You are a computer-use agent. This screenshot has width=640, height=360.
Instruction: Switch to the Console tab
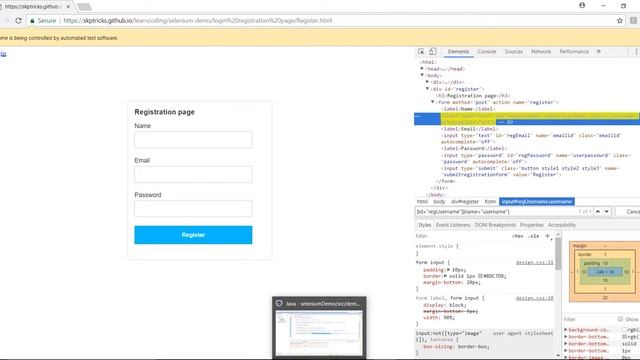pos(487,52)
